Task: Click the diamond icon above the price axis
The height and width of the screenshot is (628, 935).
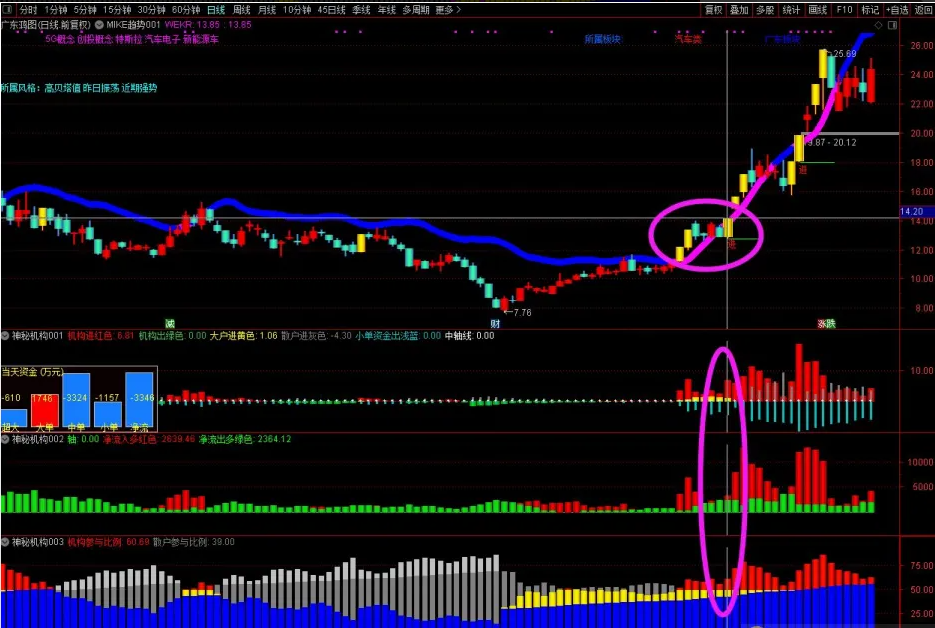Action: pyautogui.click(x=877, y=24)
